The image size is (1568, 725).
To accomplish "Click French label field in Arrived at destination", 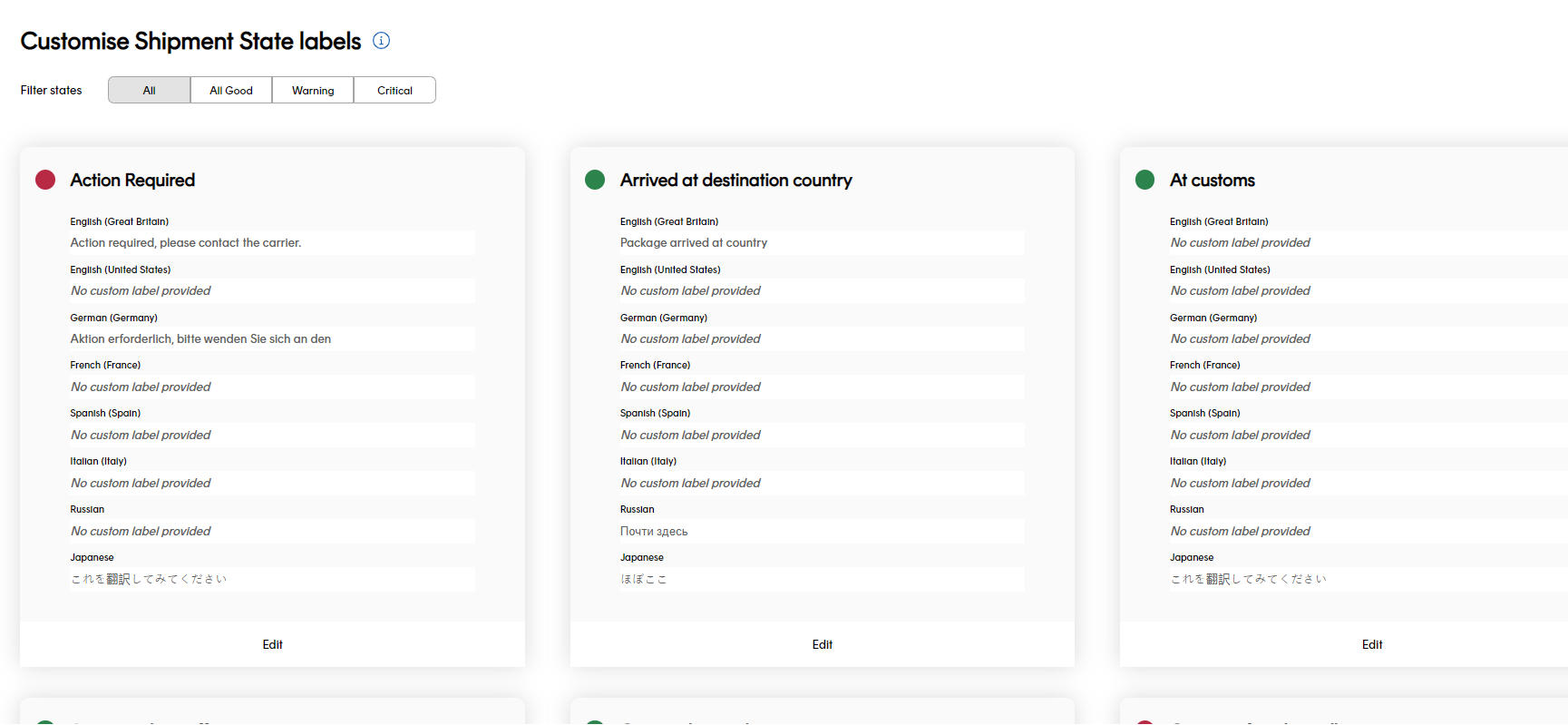I will (822, 387).
